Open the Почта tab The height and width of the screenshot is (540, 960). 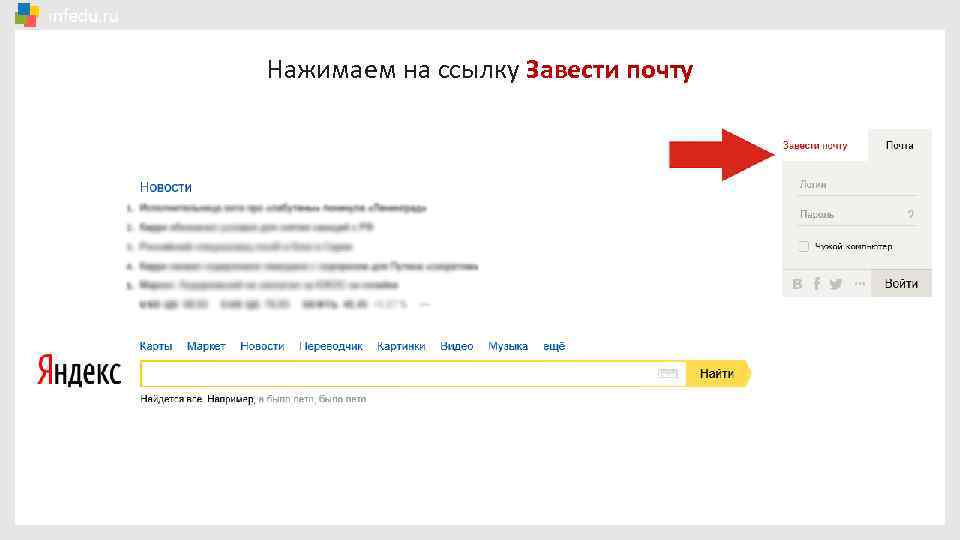coord(899,146)
